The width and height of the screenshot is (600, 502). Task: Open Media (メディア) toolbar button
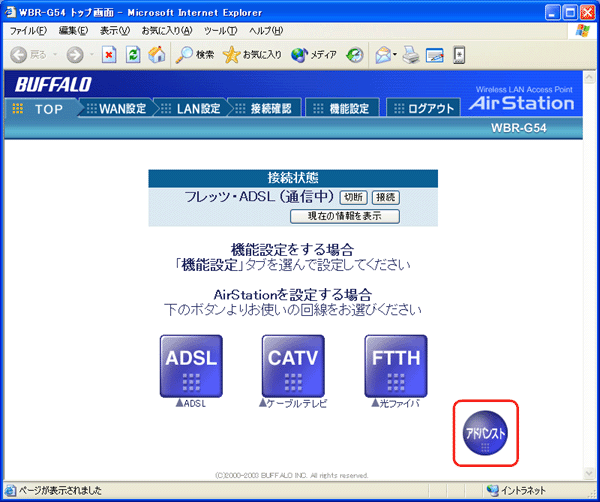[313, 55]
